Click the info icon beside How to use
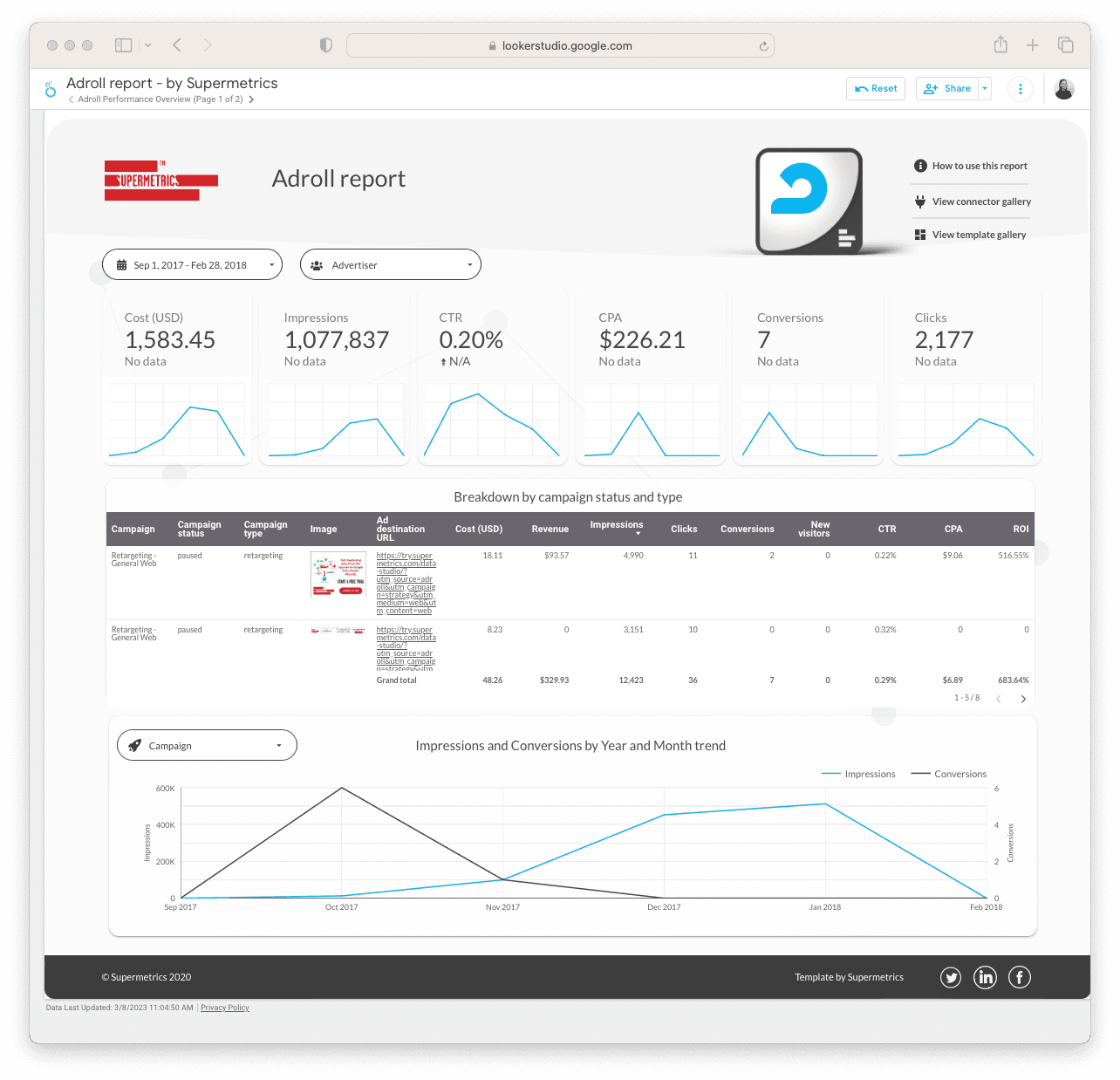Viewport: 1120px width, 1080px height. (920, 166)
